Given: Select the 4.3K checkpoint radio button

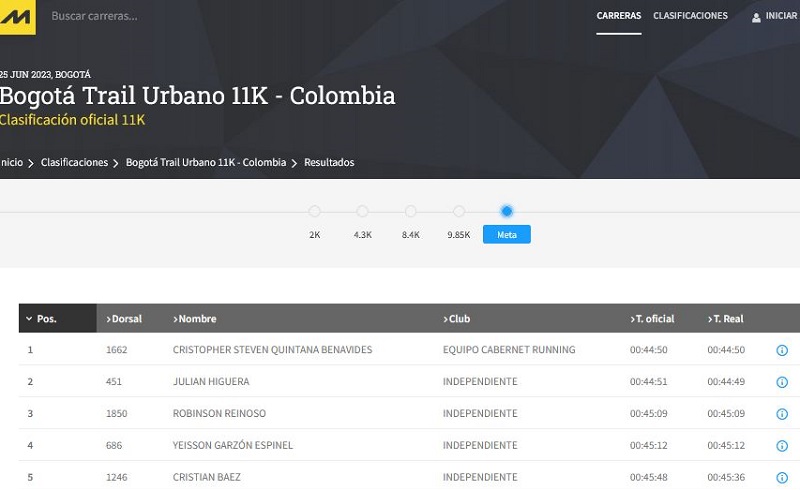Looking at the screenshot, I should (362, 212).
